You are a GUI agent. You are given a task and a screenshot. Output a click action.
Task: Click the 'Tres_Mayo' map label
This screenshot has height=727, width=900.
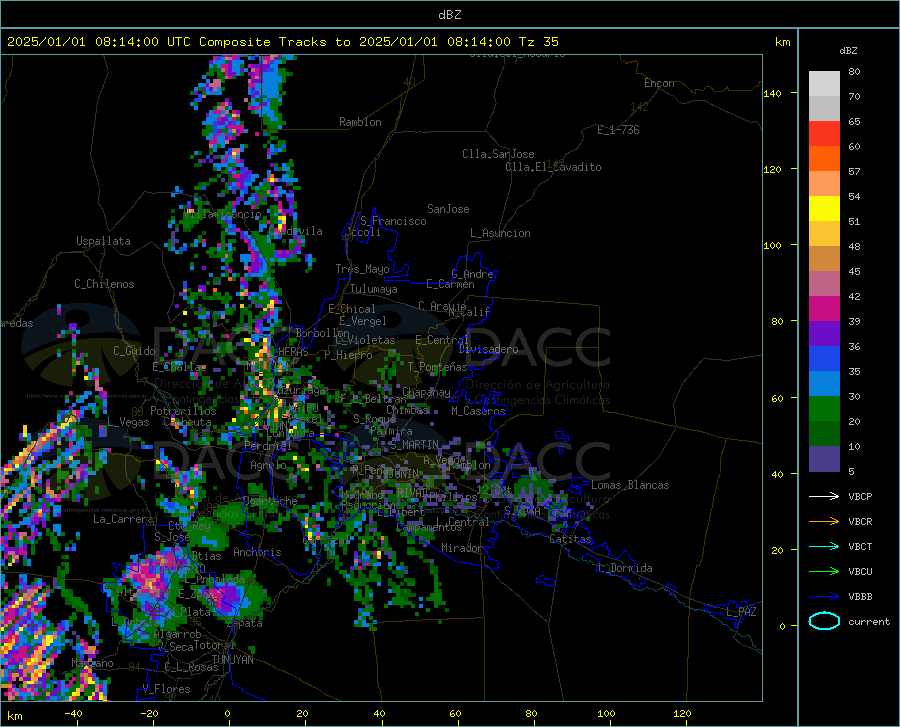(362, 269)
